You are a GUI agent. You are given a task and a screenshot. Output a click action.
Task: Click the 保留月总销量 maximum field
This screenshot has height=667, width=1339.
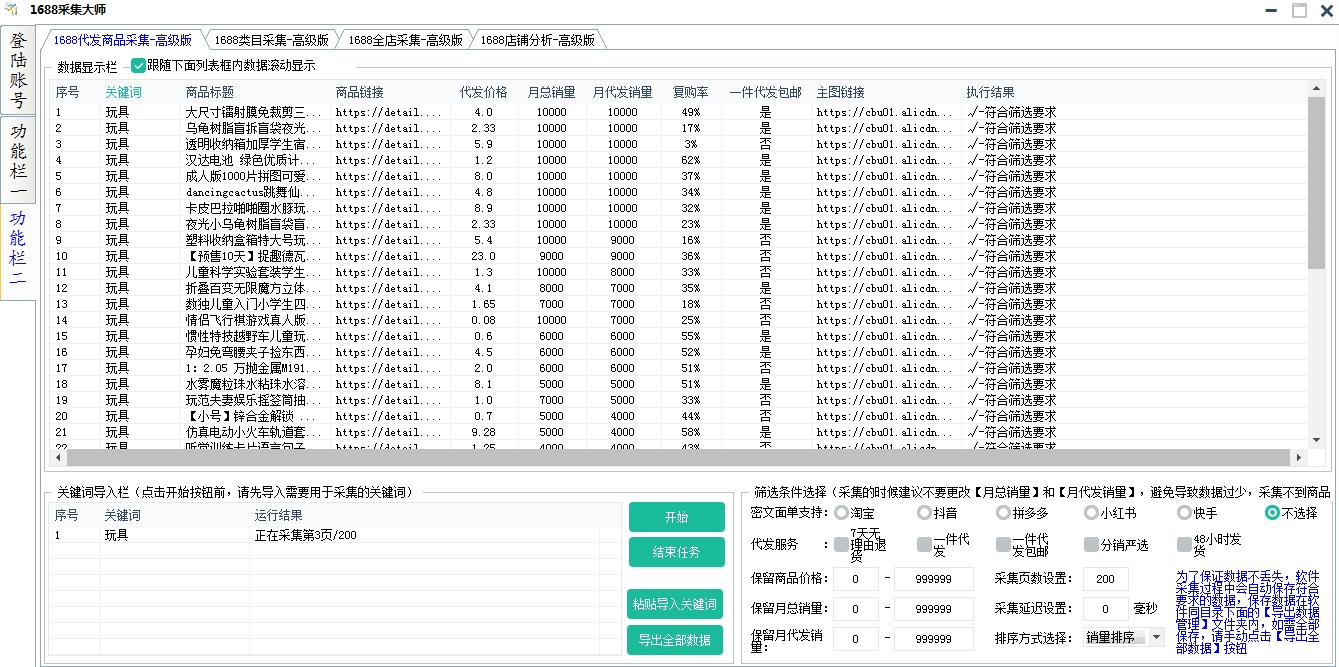(x=933, y=608)
